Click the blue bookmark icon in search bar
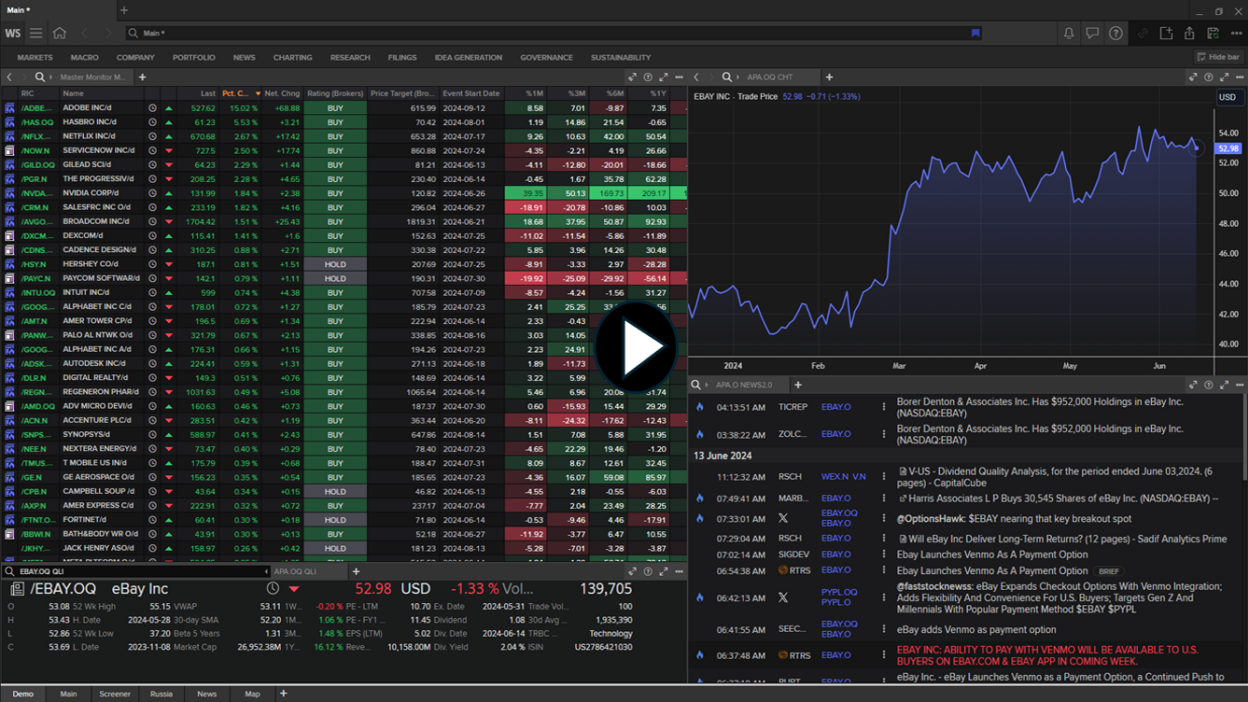Viewport: 1248px width, 702px height. tap(975, 33)
